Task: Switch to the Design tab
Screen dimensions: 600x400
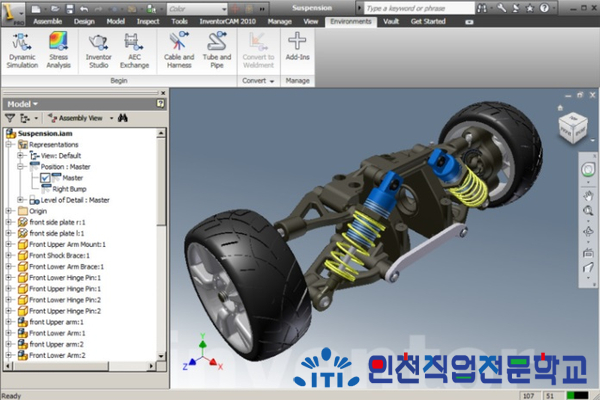Action: (84, 21)
